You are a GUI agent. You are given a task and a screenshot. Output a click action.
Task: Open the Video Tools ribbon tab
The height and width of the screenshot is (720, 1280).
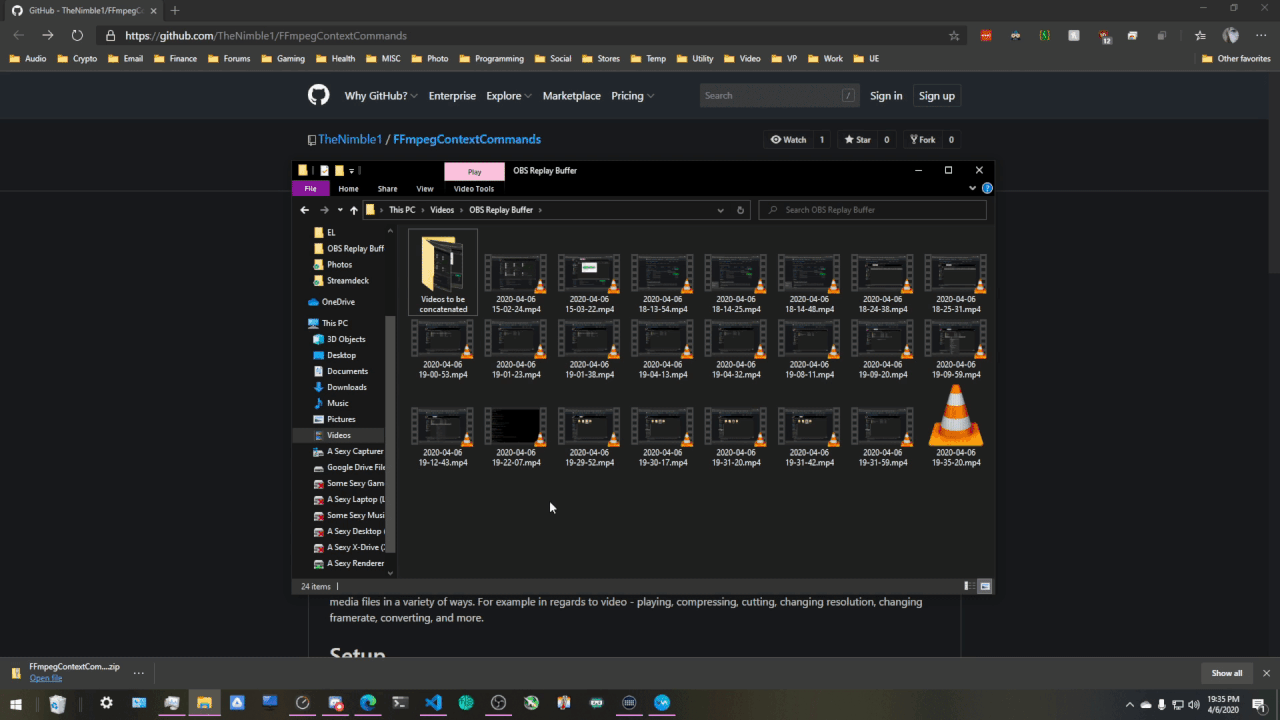474,188
